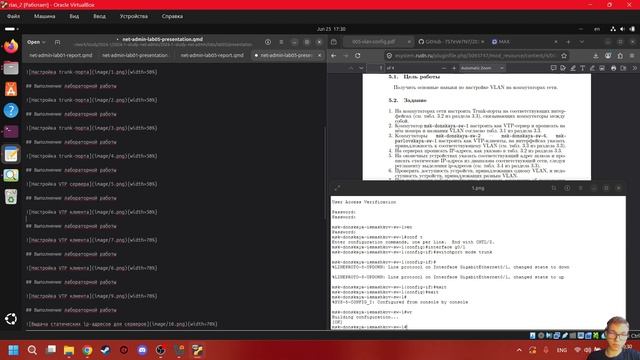
Task: Open the volume indicator in GNOME top bar
Action: click(622, 29)
